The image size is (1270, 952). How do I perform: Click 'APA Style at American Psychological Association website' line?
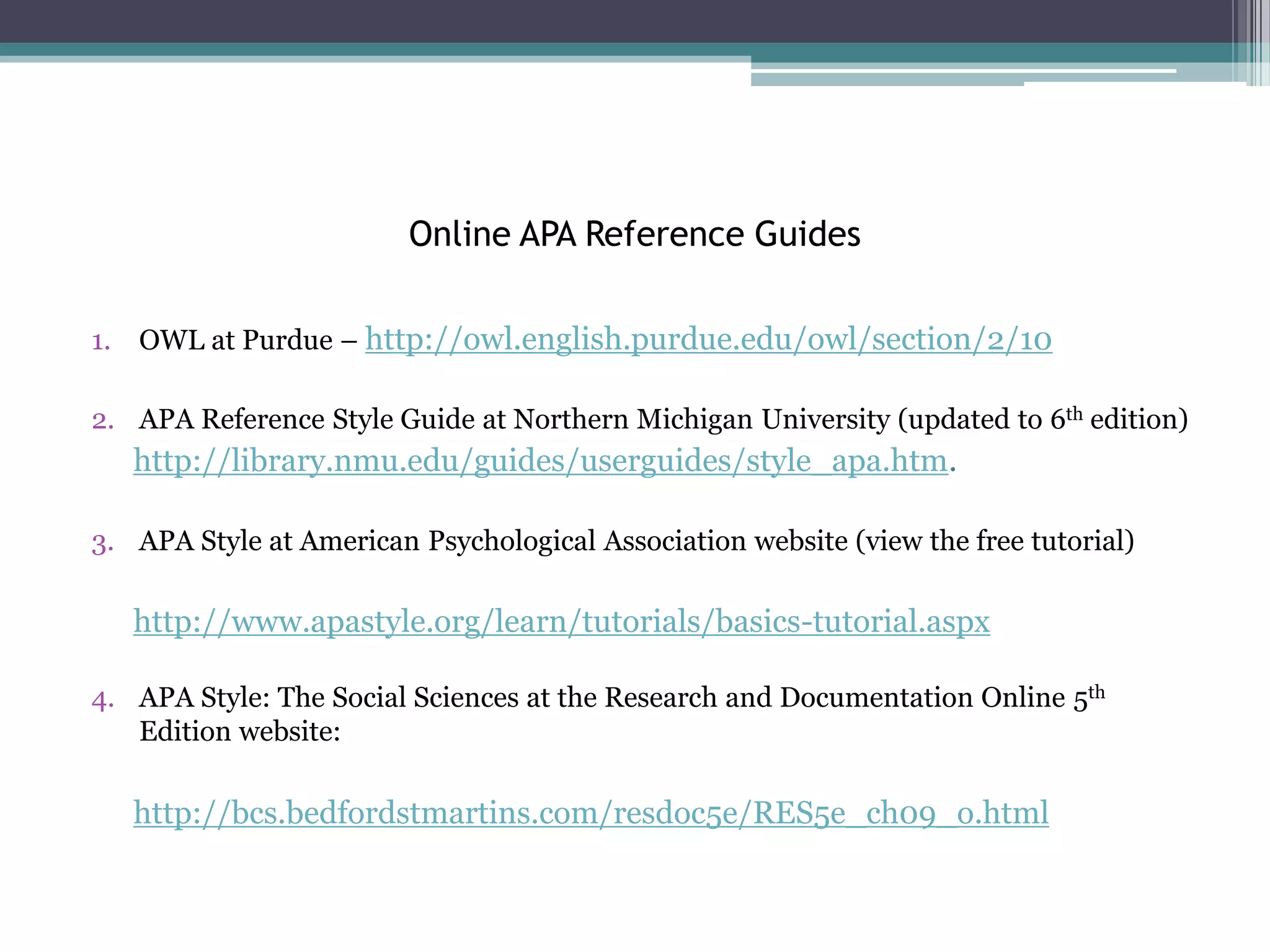pyautogui.click(x=637, y=541)
